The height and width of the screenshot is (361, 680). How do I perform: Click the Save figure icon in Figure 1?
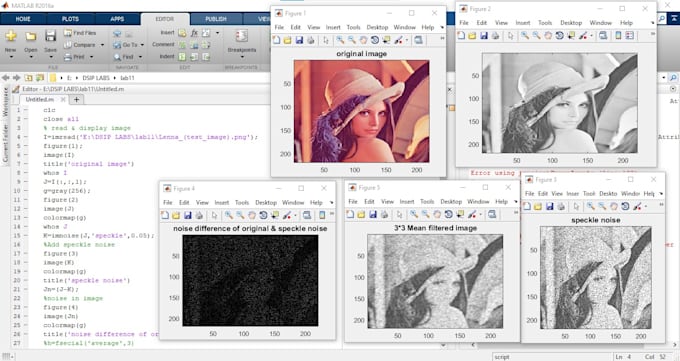click(x=299, y=40)
